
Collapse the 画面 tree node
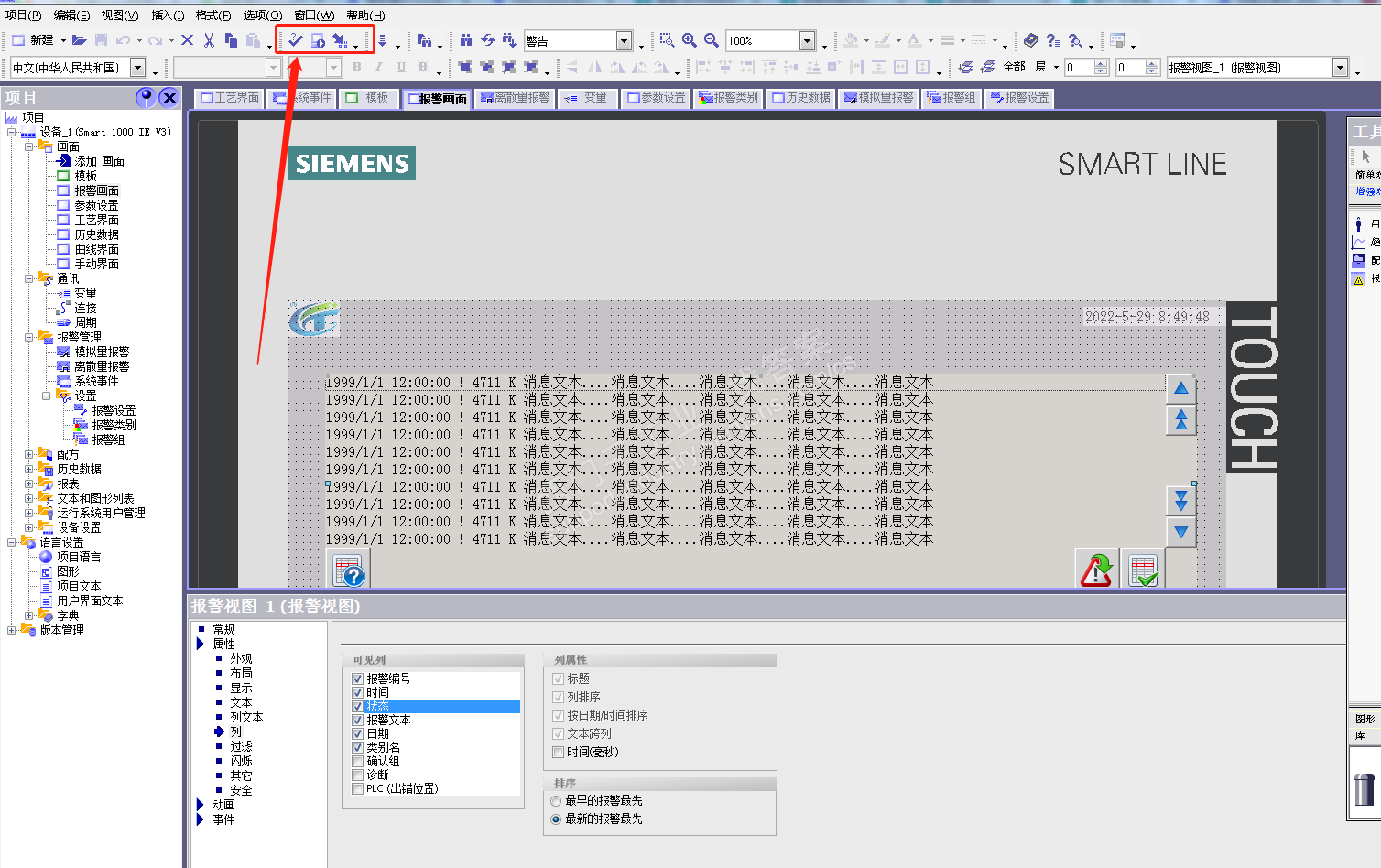(x=28, y=146)
